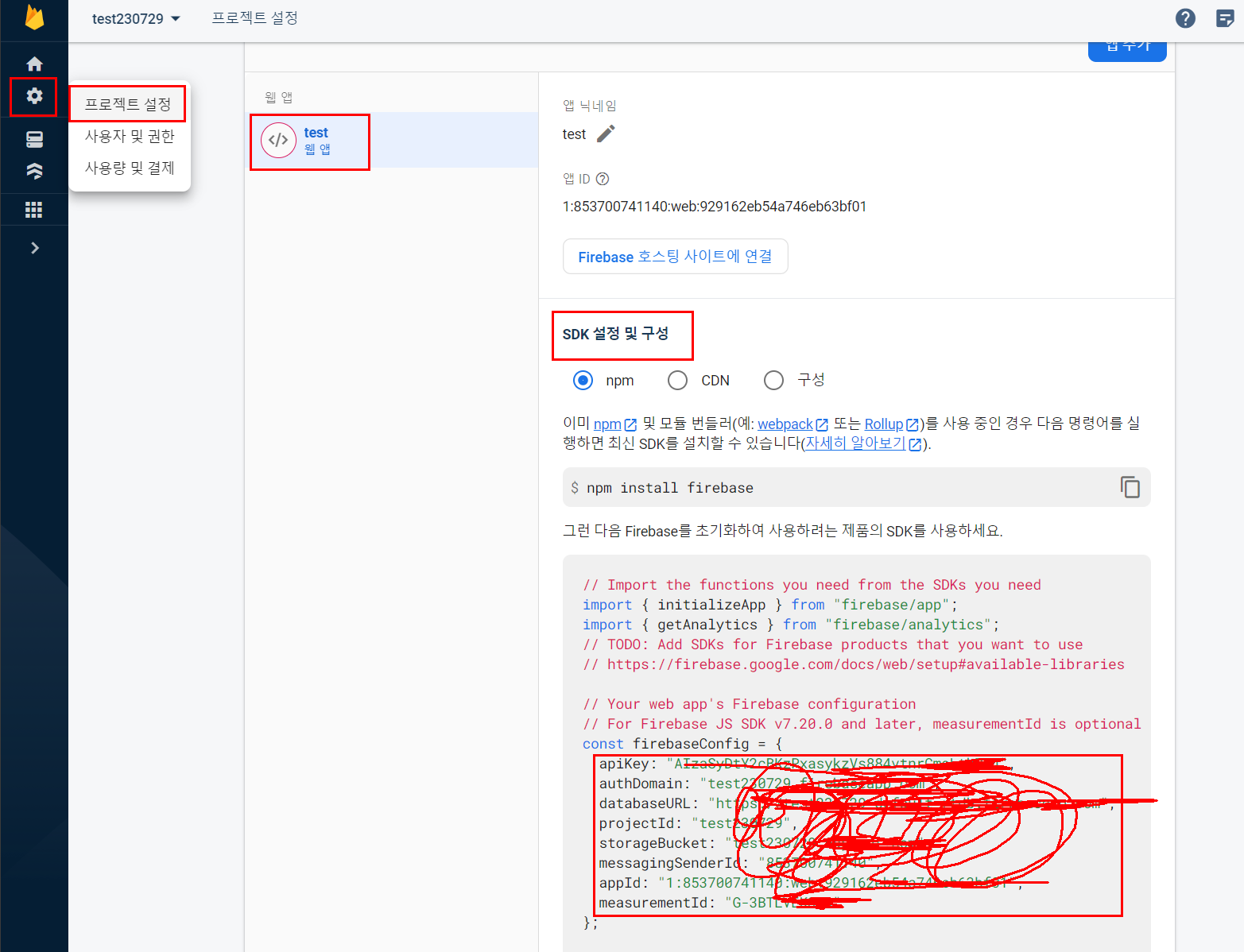The height and width of the screenshot is (952, 1244).
Task: Click the settings gear icon in sidebar
Action: tap(34, 96)
